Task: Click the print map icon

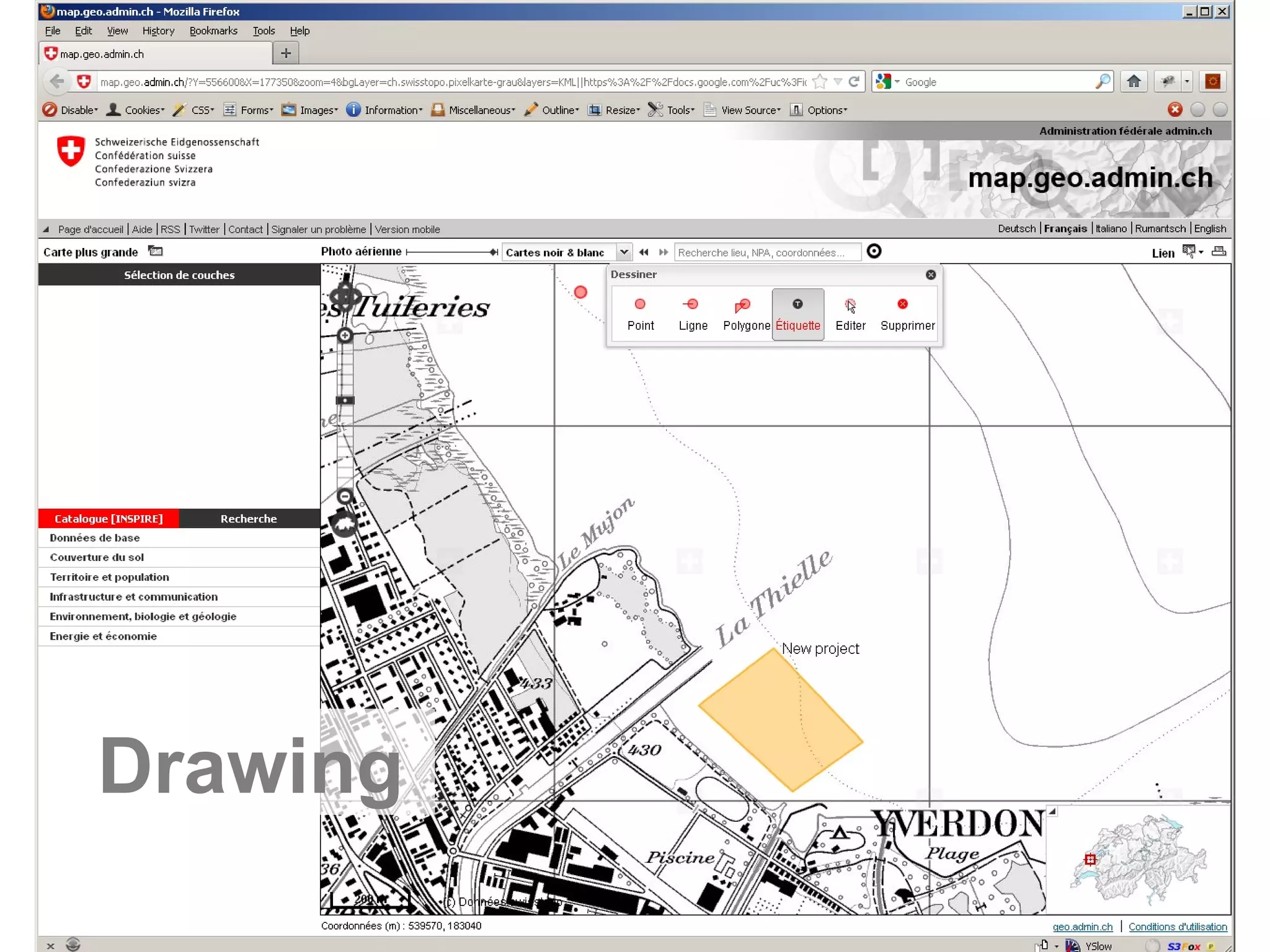Action: [1218, 252]
